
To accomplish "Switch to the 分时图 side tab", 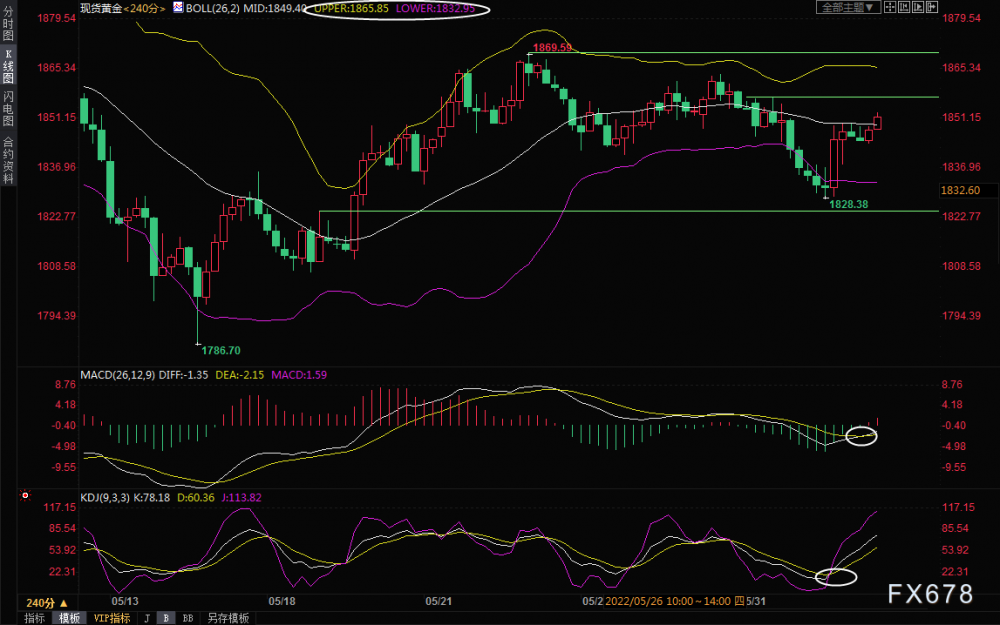I will pos(8,23).
